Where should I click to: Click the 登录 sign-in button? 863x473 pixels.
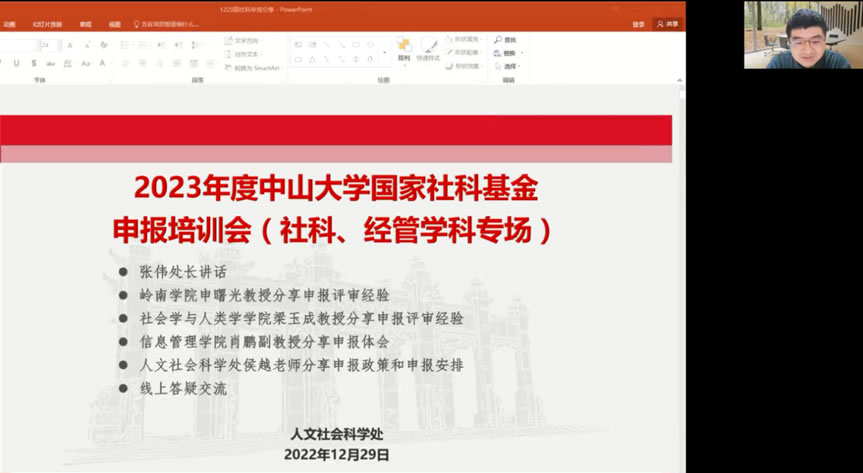pyautogui.click(x=638, y=24)
